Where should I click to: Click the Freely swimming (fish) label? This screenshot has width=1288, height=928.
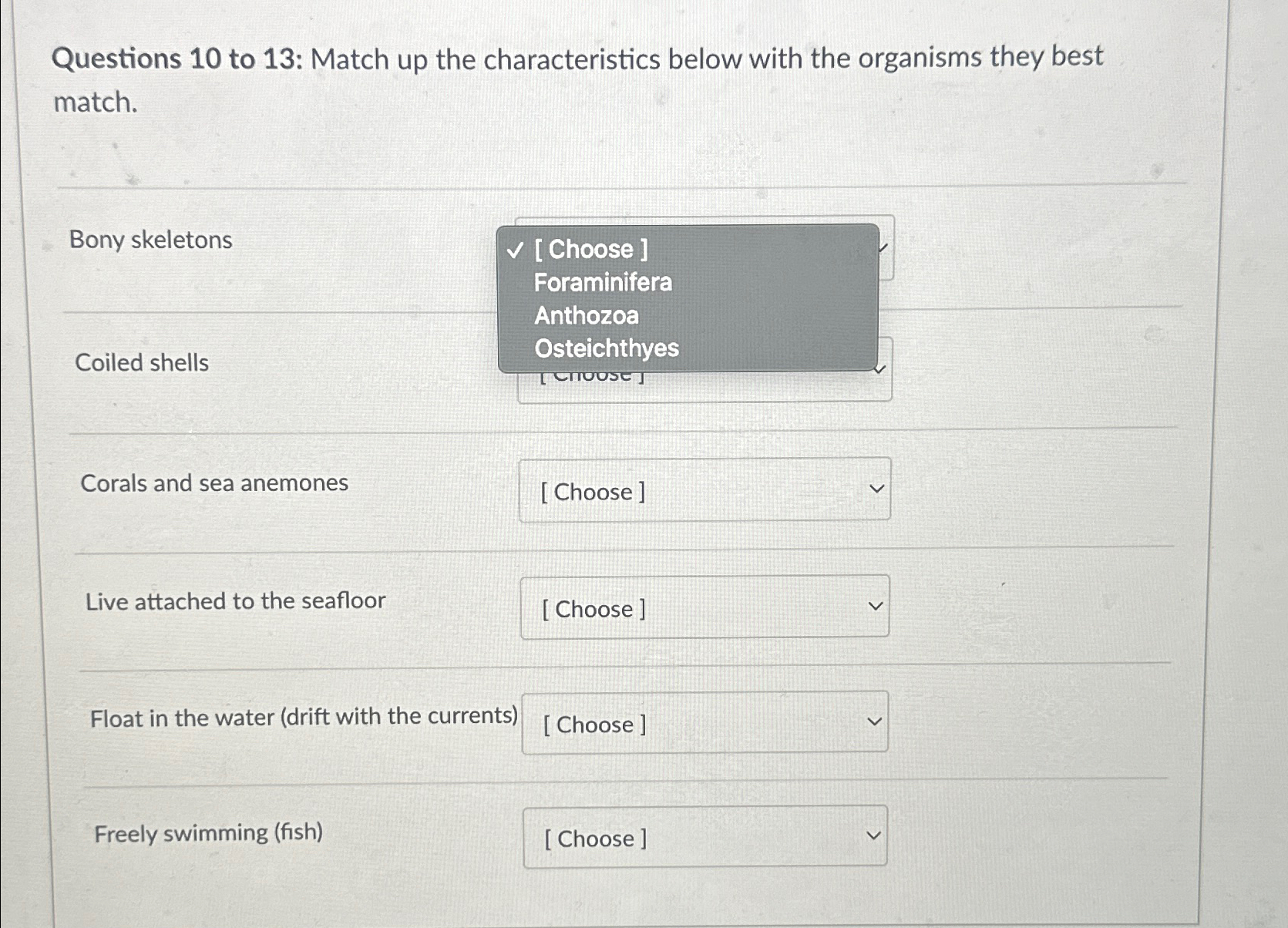coord(208,833)
